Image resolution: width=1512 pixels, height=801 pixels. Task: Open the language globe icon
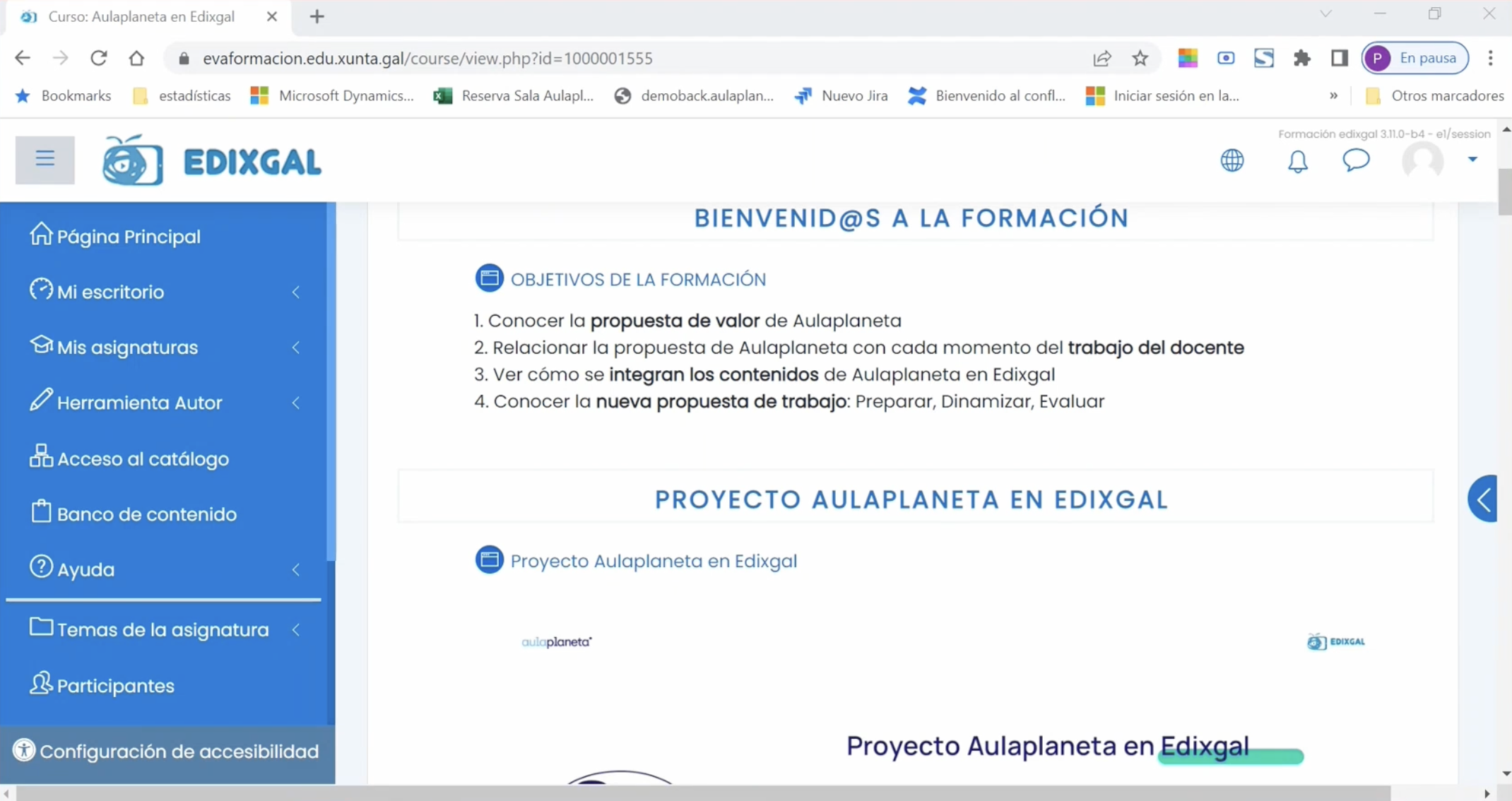[1232, 160]
